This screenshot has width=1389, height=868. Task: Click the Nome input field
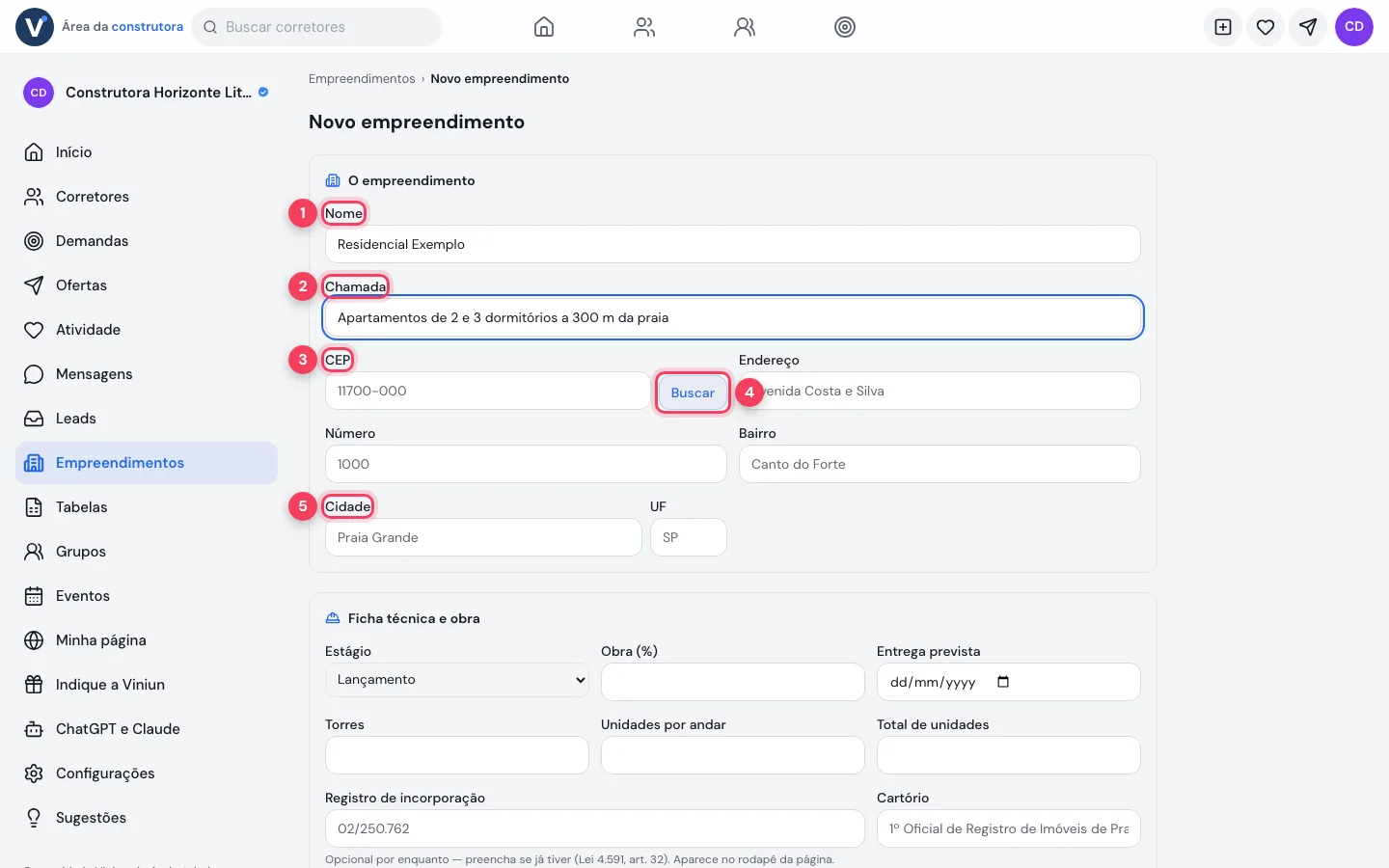pos(733,244)
